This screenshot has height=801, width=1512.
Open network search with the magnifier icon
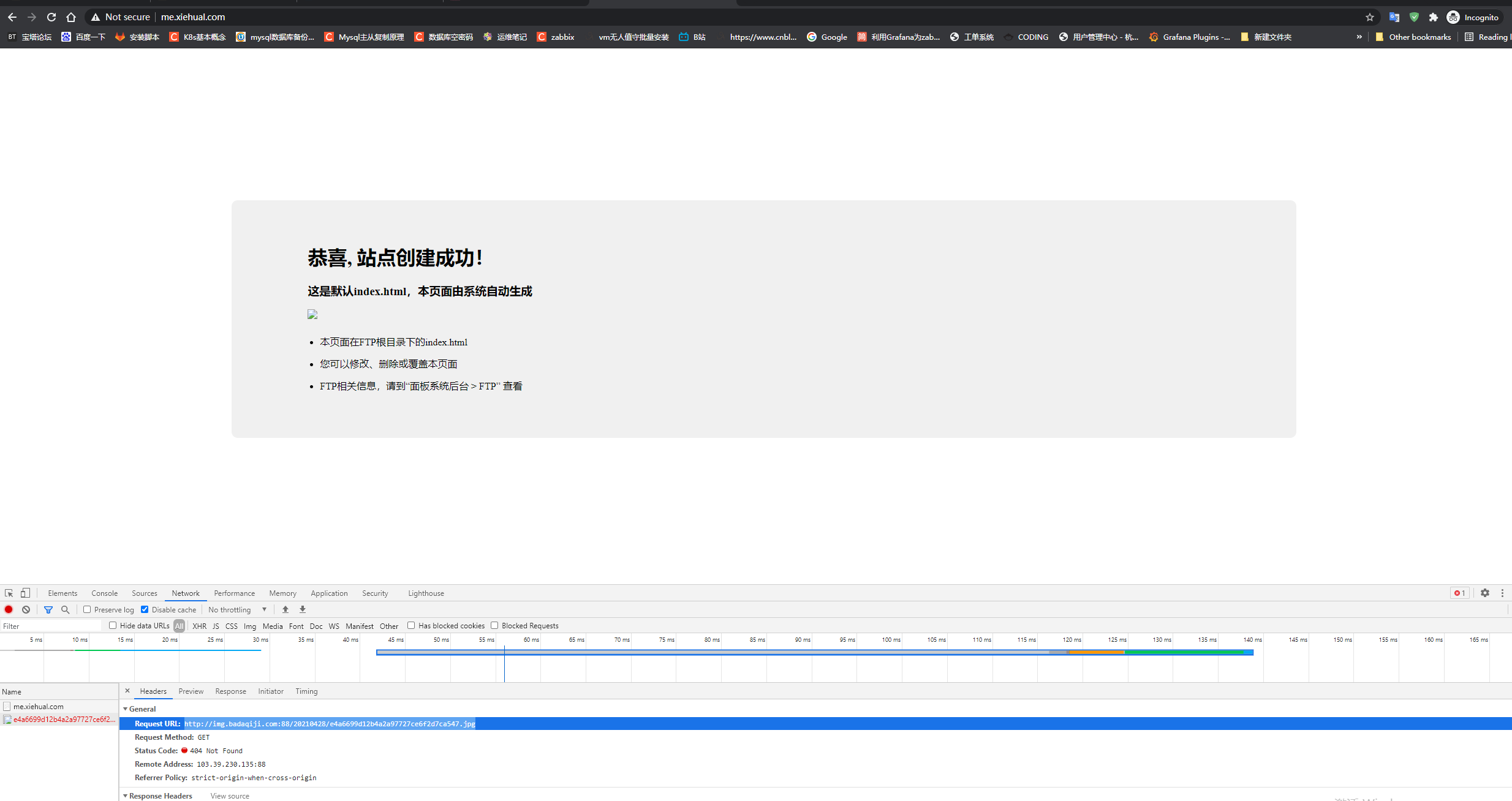click(66, 609)
